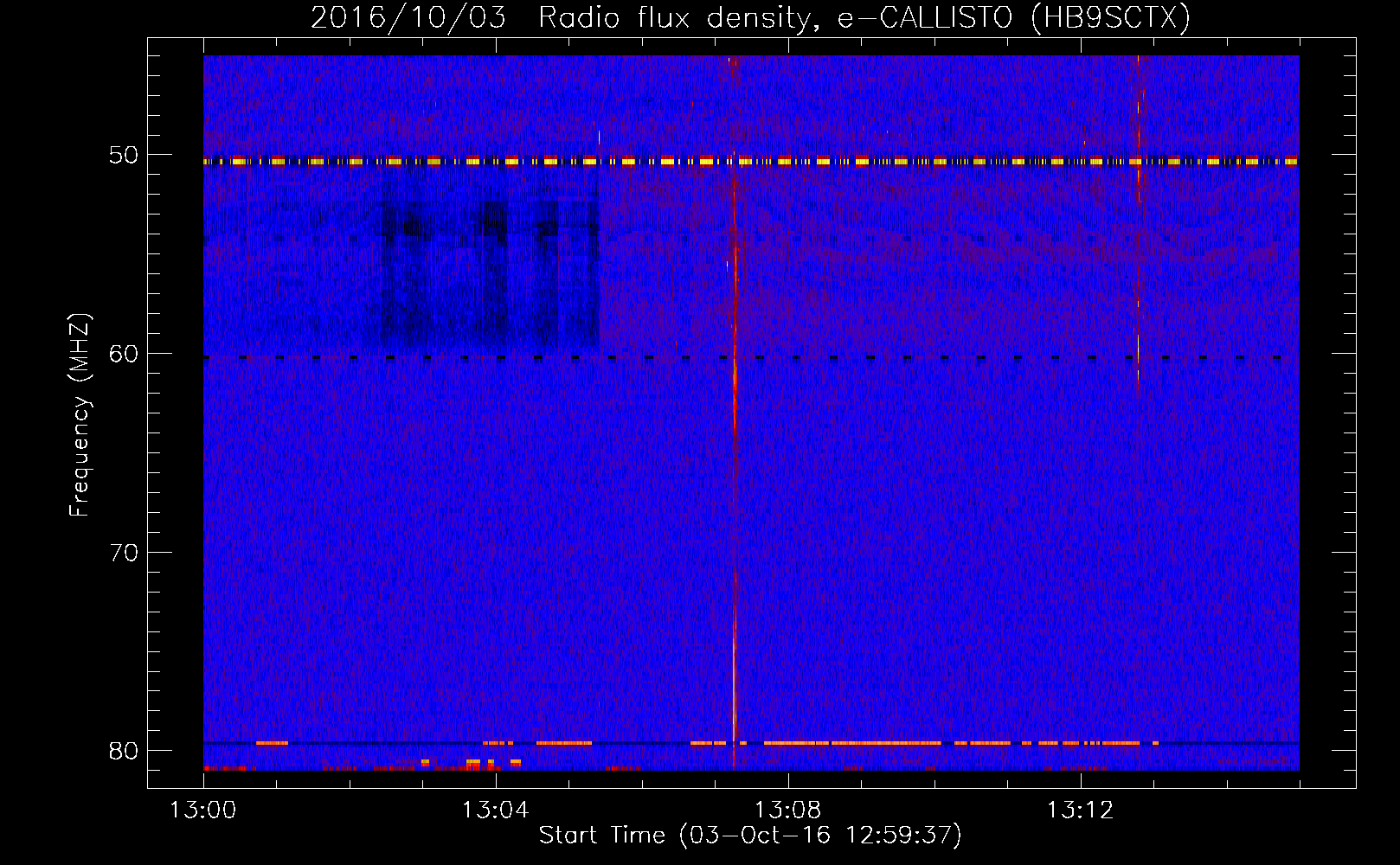Image resolution: width=1400 pixels, height=865 pixels.
Task: Click the plot title '2016/10/03 Radio flux density'
Action: point(750,17)
